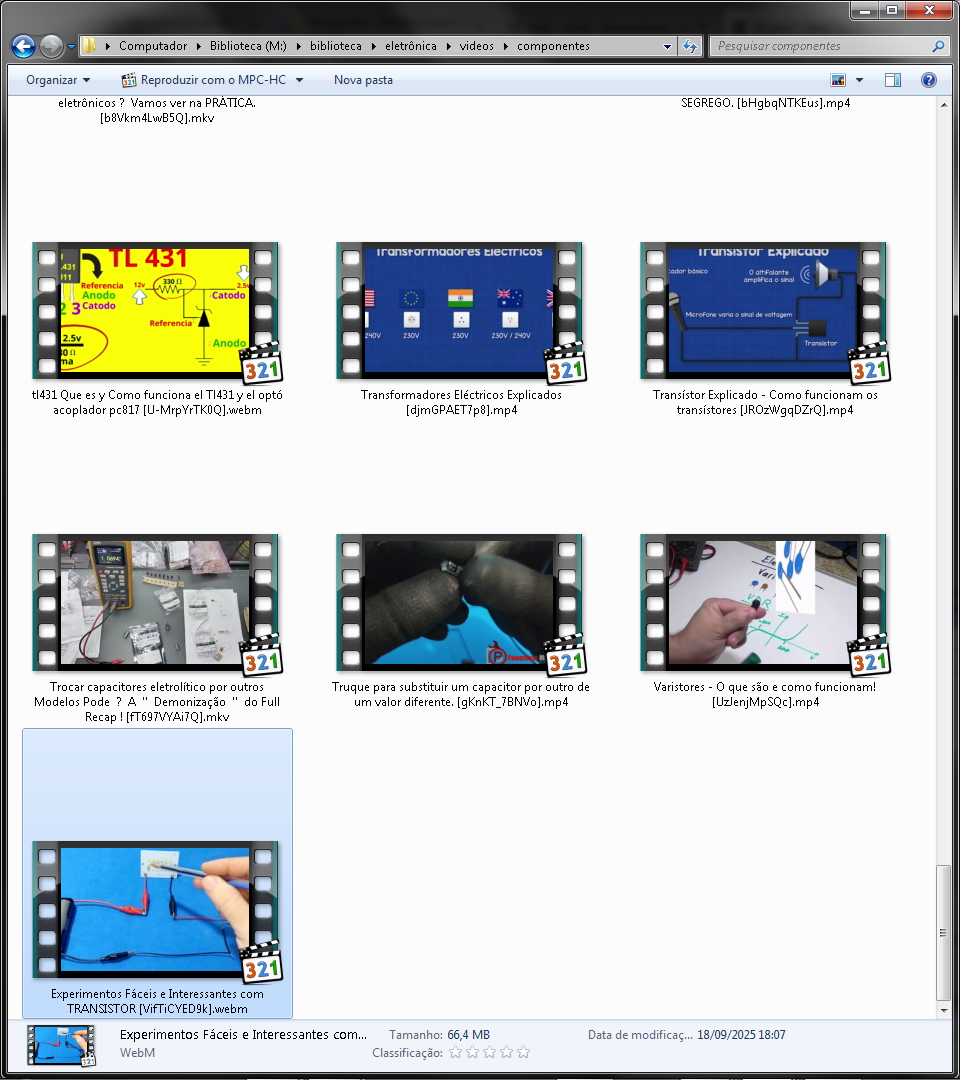Screen dimensions: 960x1080
Task: Click the folder icon in address bar
Action: pos(89,46)
